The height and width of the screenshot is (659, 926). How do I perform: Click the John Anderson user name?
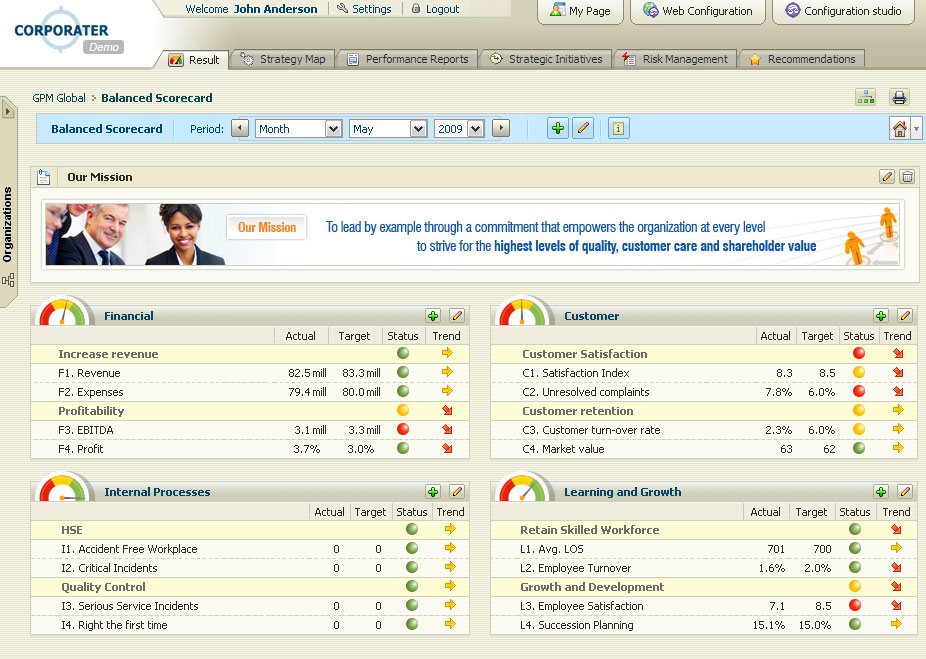click(x=275, y=9)
